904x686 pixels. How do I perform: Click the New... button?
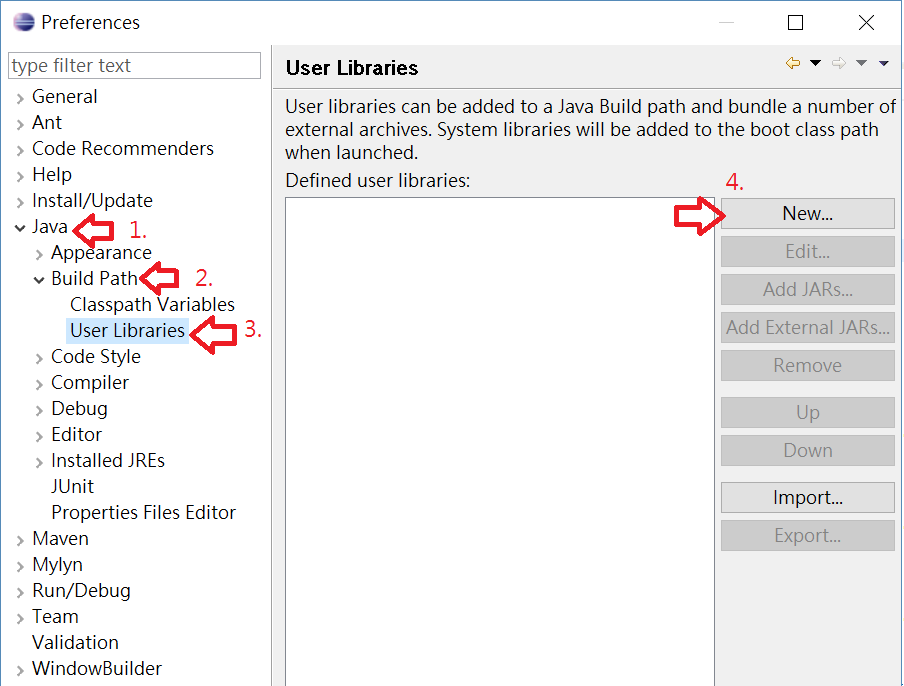coord(808,214)
